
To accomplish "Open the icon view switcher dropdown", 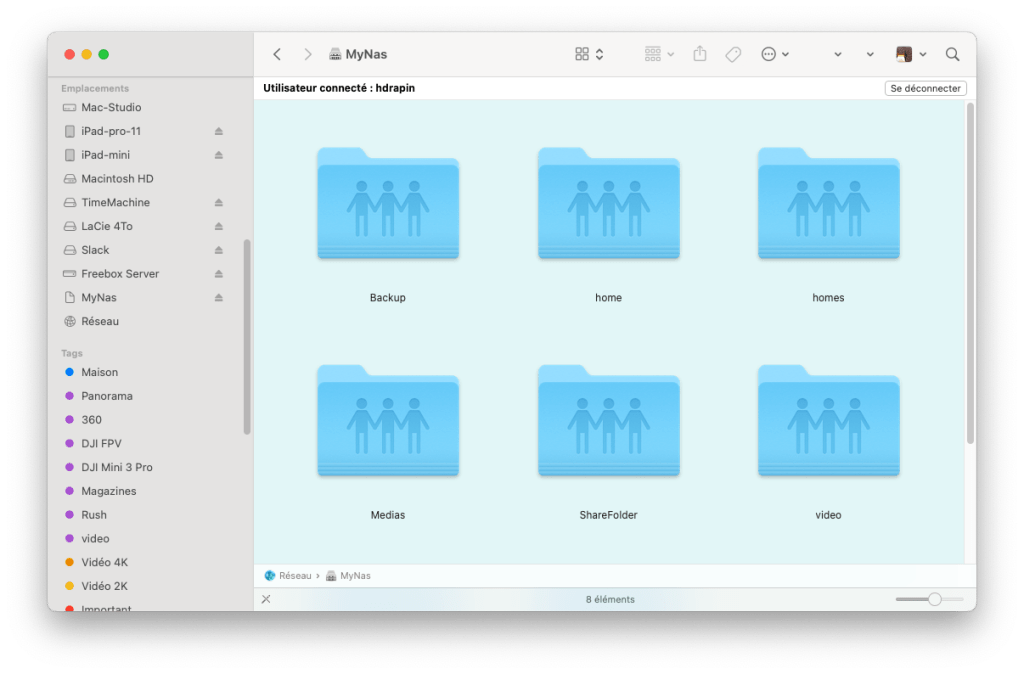I will coord(589,54).
